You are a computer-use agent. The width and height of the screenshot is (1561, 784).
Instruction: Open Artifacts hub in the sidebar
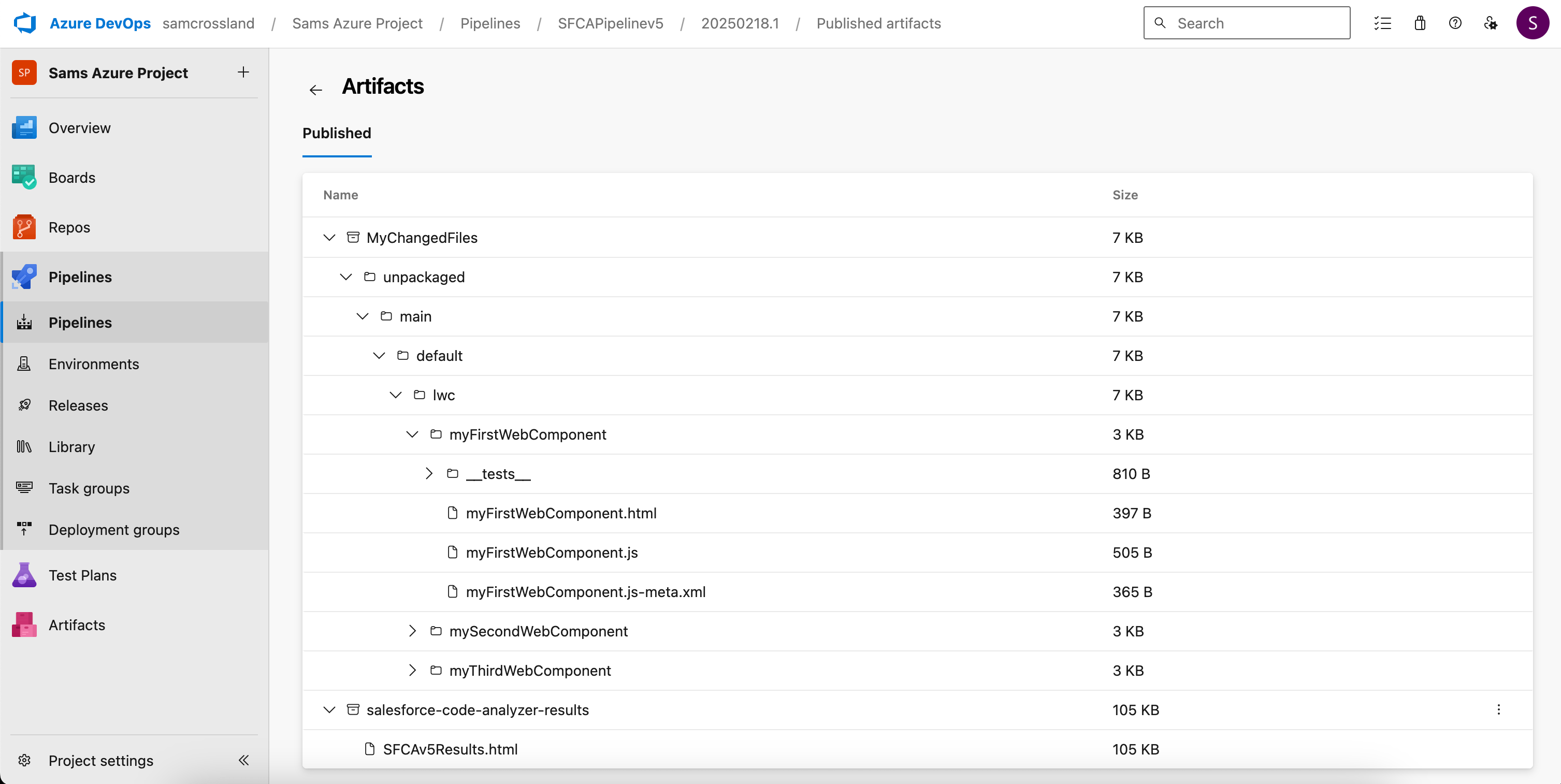coord(135,625)
